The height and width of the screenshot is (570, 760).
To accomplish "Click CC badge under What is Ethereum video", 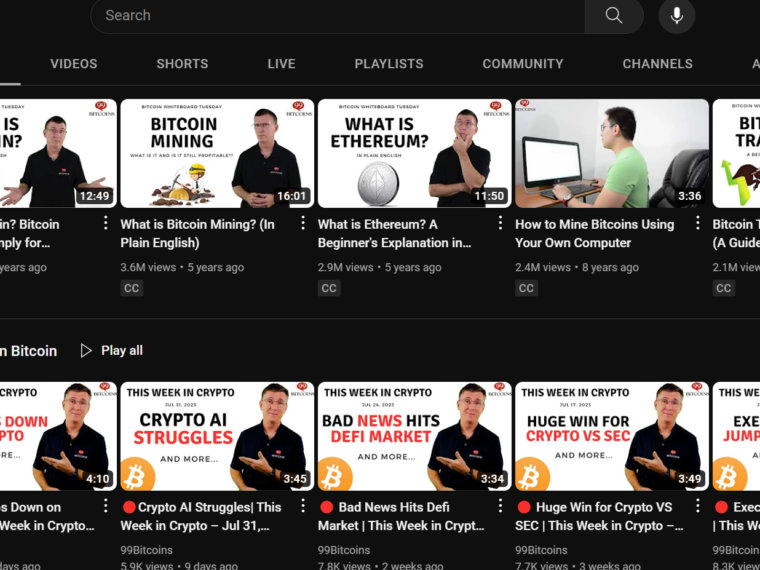I will (329, 288).
